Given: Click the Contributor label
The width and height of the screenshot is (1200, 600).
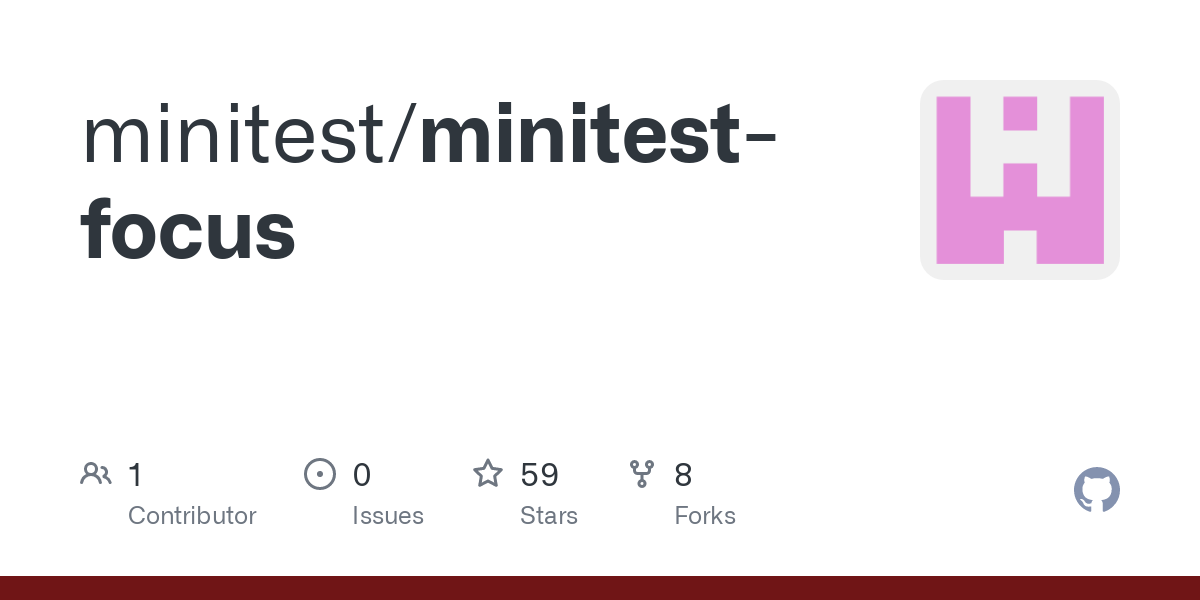Looking at the screenshot, I should click(x=192, y=516).
